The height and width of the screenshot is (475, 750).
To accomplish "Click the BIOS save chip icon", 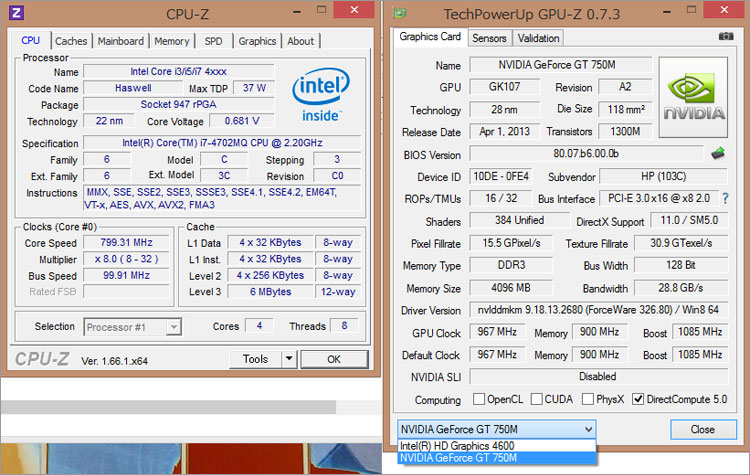I will coord(717,154).
